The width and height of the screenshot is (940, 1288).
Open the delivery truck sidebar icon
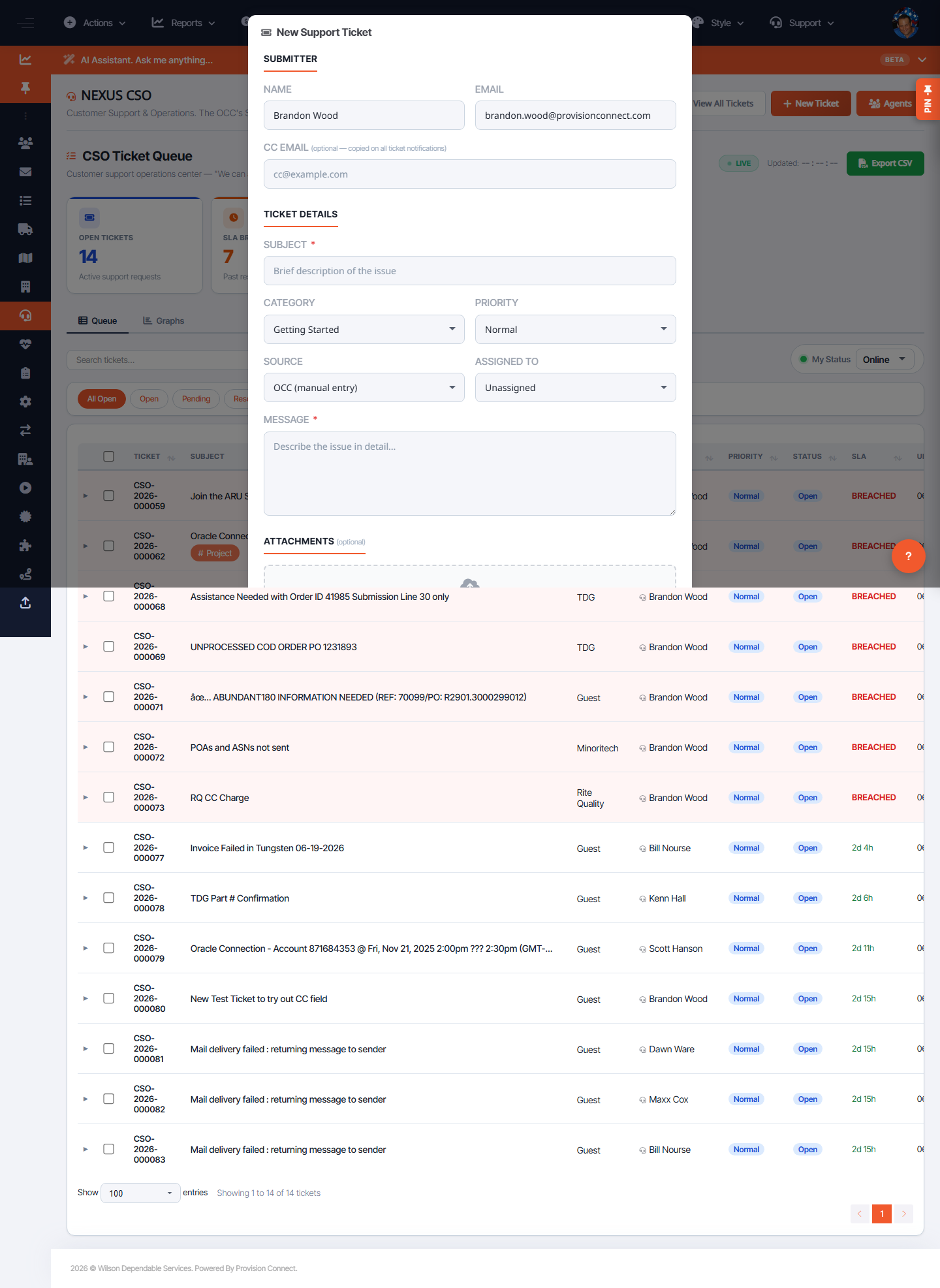click(25, 229)
